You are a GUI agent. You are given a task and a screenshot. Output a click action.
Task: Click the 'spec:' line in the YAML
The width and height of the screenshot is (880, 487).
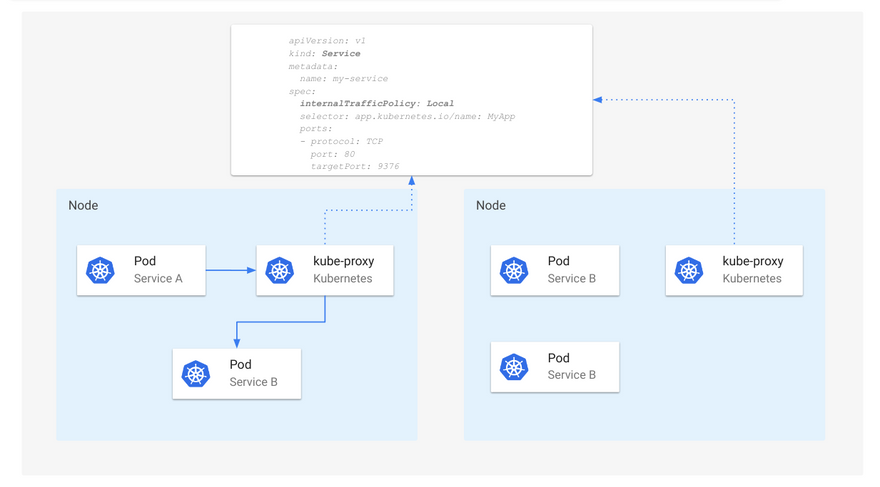click(302, 91)
